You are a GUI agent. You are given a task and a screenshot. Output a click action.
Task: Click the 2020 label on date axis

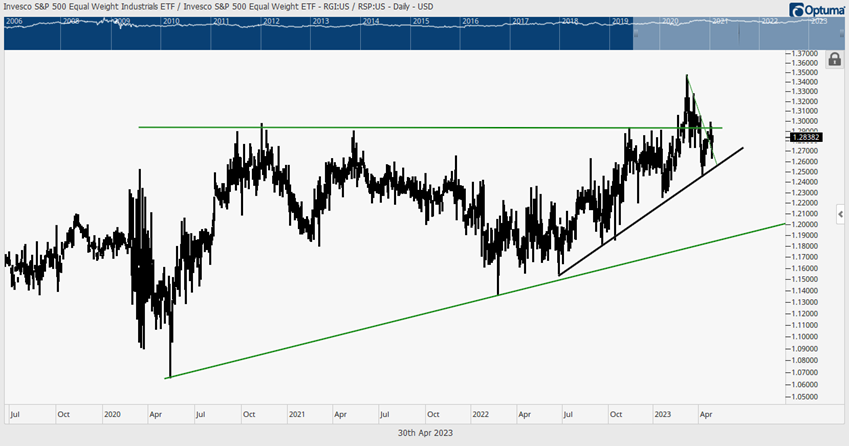[112, 415]
